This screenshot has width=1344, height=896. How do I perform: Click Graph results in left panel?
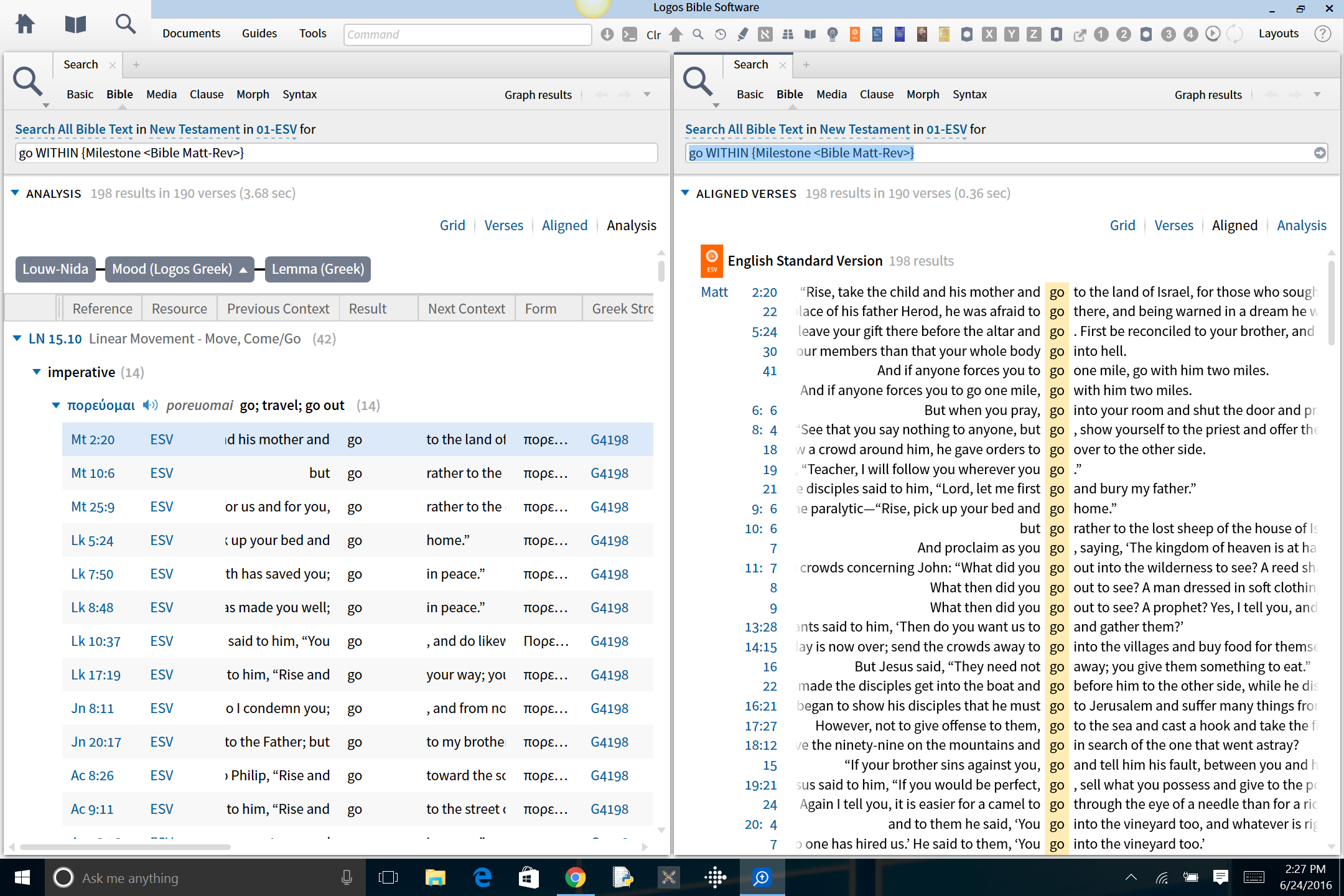point(538,95)
